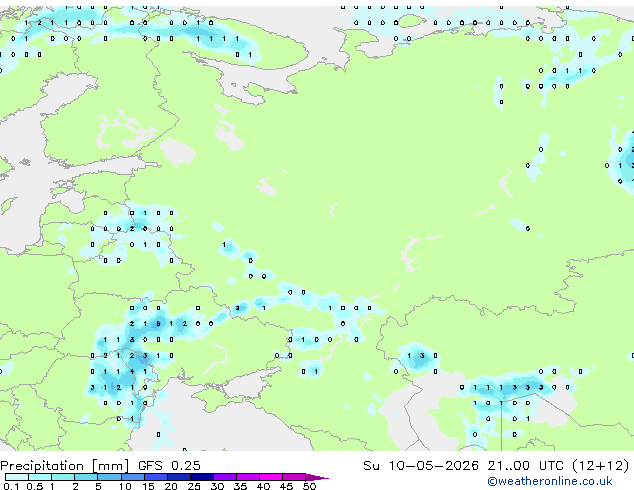Select the 35–40 mm legend color swatch
This screenshot has height=490, width=634.
tap(247, 477)
